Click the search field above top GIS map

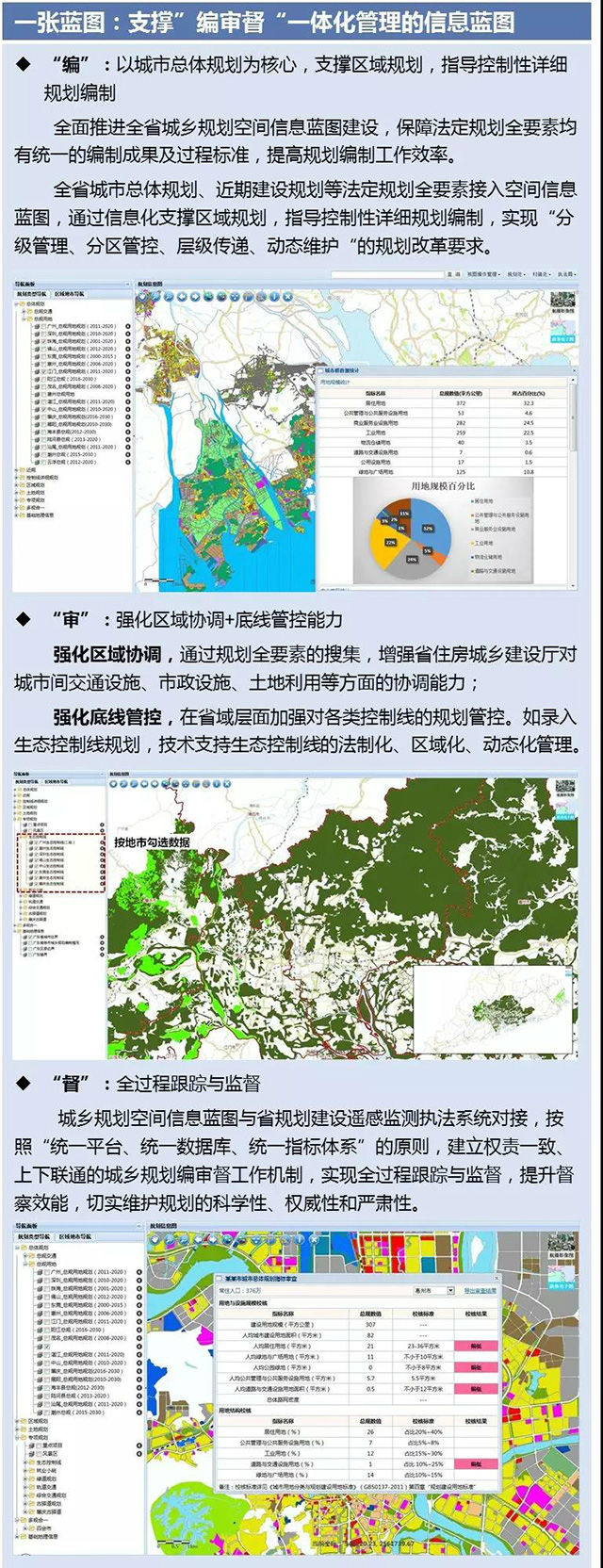[x=386, y=274]
